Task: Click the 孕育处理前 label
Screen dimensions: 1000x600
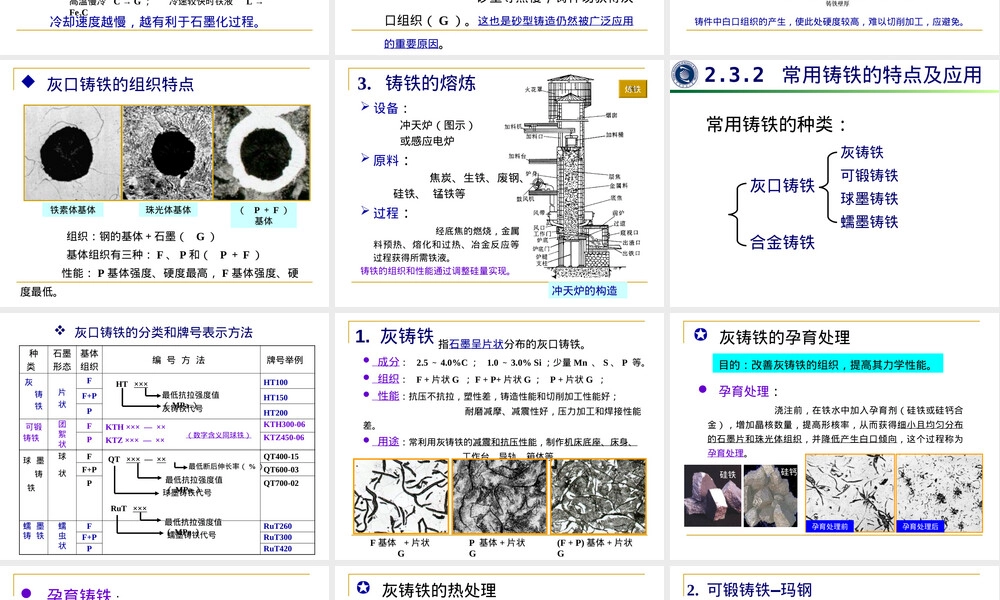Action: click(830, 526)
